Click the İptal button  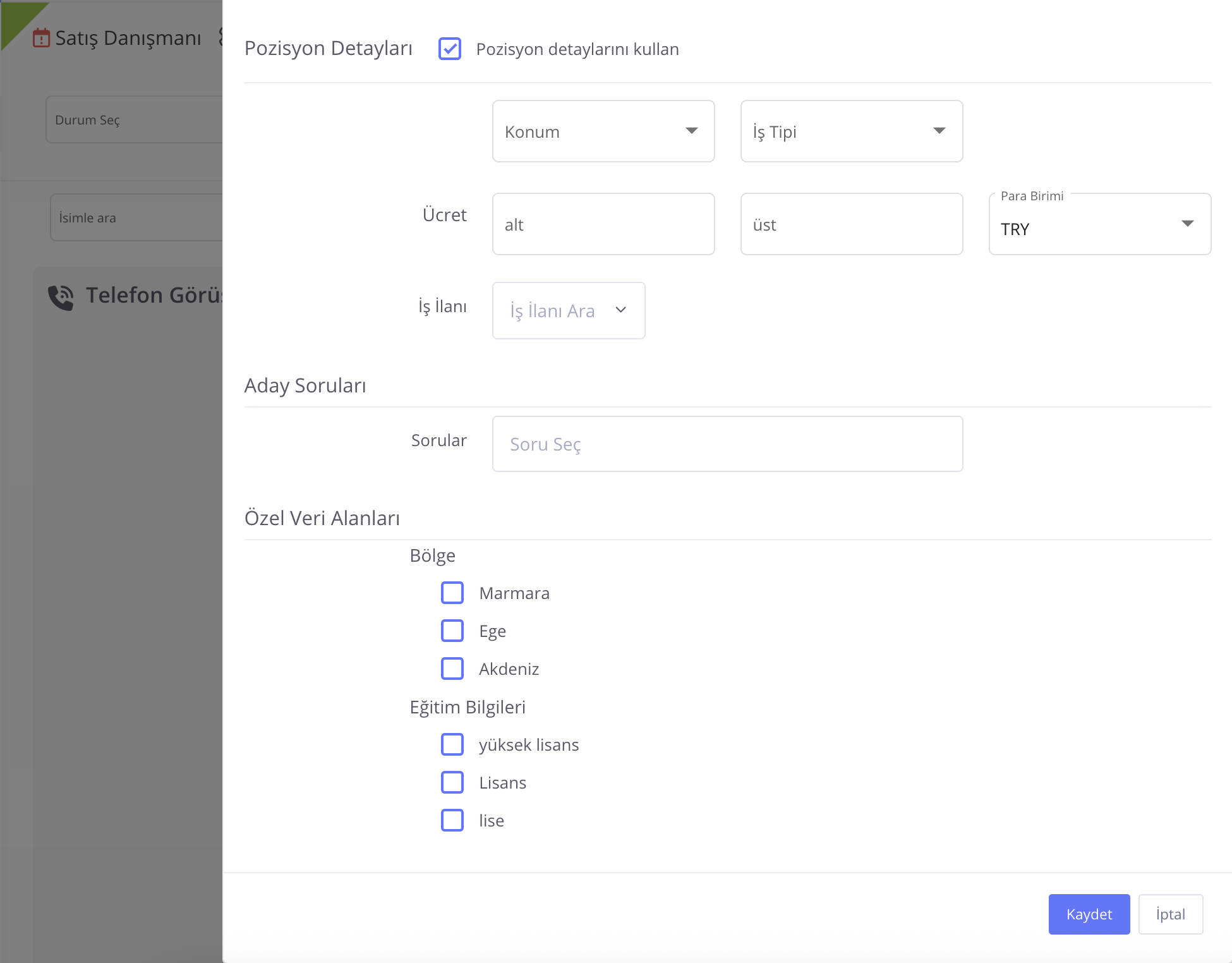1170,914
